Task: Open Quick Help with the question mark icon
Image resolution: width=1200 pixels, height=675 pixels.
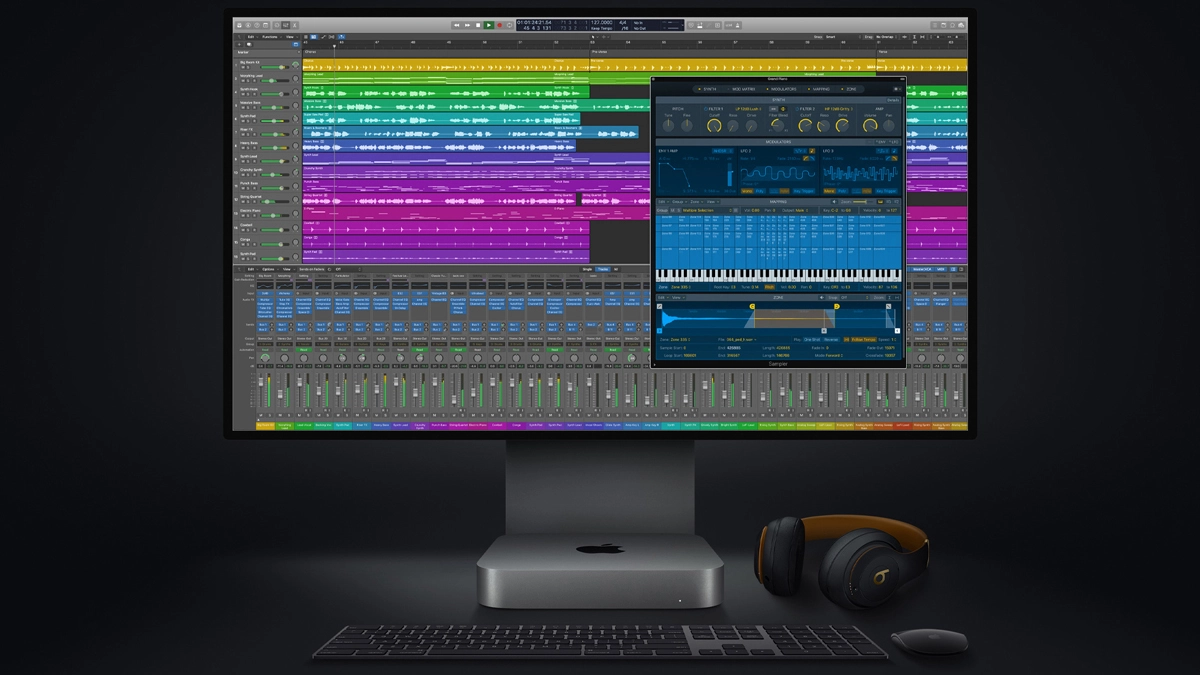Action: [x=257, y=25]
